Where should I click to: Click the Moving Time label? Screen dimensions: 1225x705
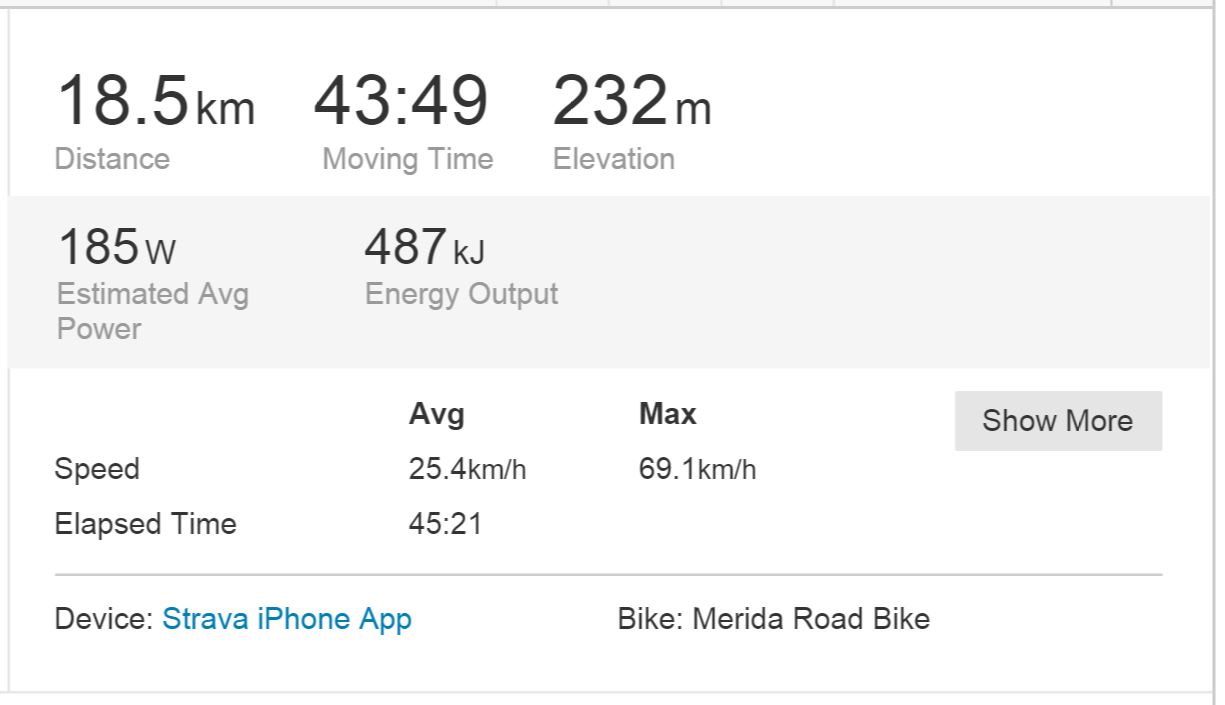coord(408,159)
